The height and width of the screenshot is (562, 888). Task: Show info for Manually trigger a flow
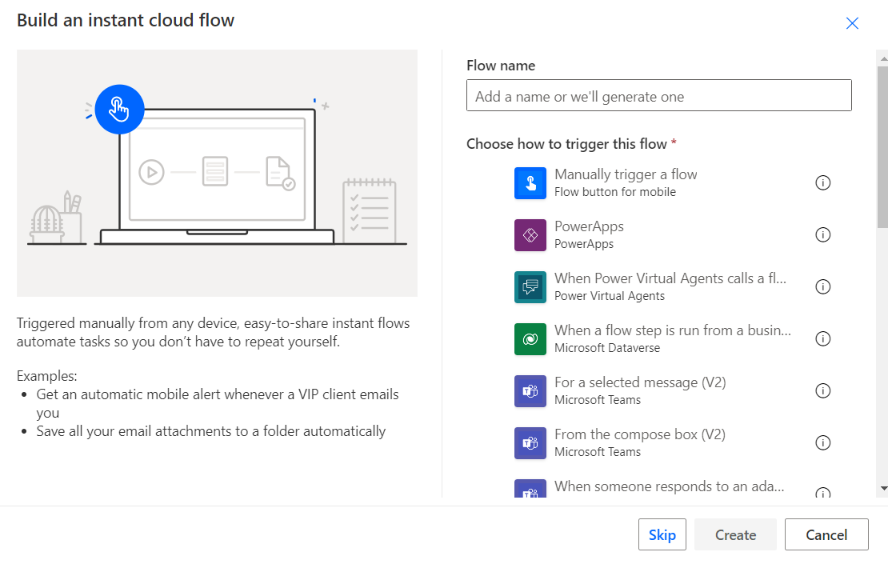(x=823, y=183)
